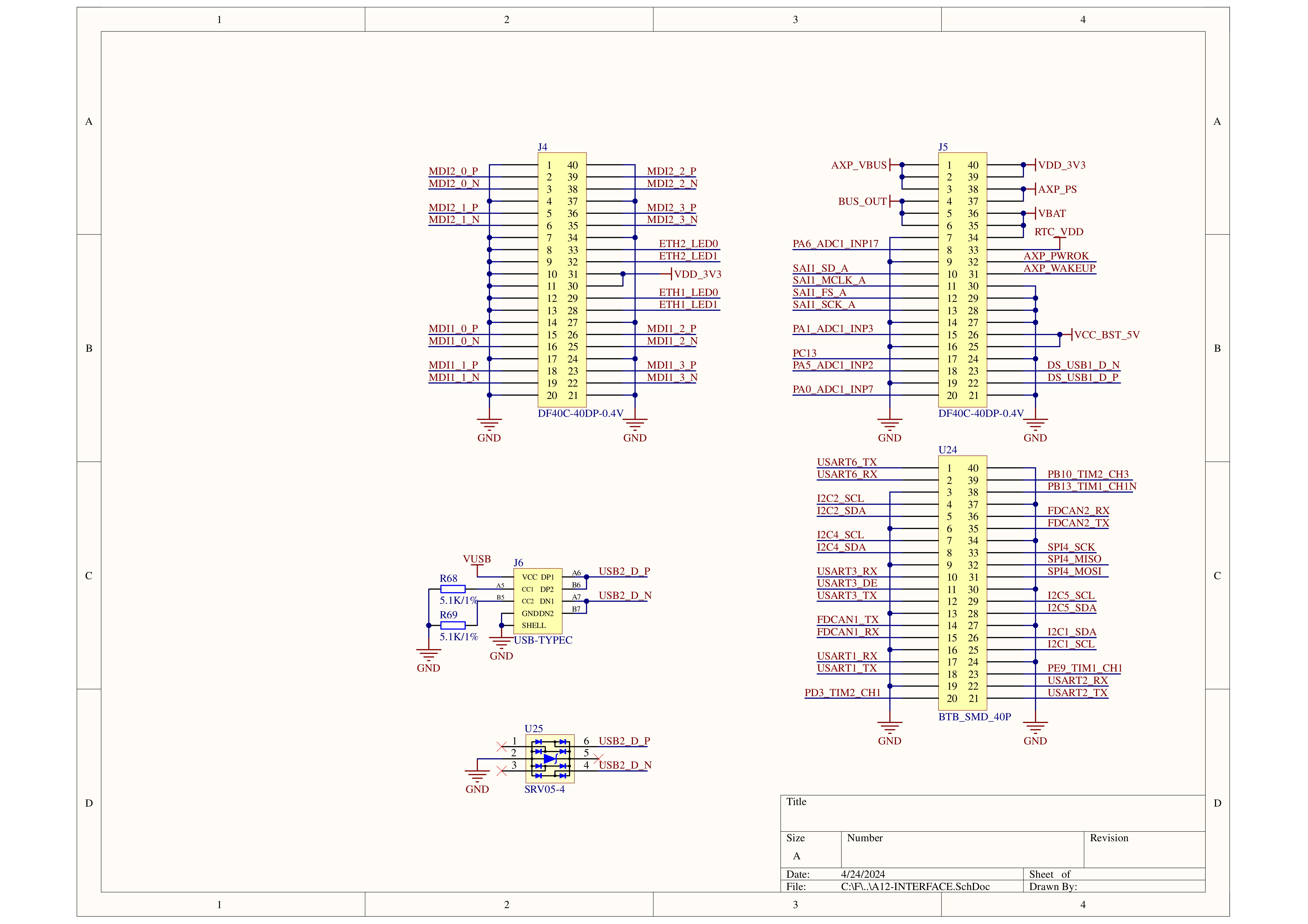
Task: Click the PA6_ADC1_INP17 net label
Action: pos(836,244)
